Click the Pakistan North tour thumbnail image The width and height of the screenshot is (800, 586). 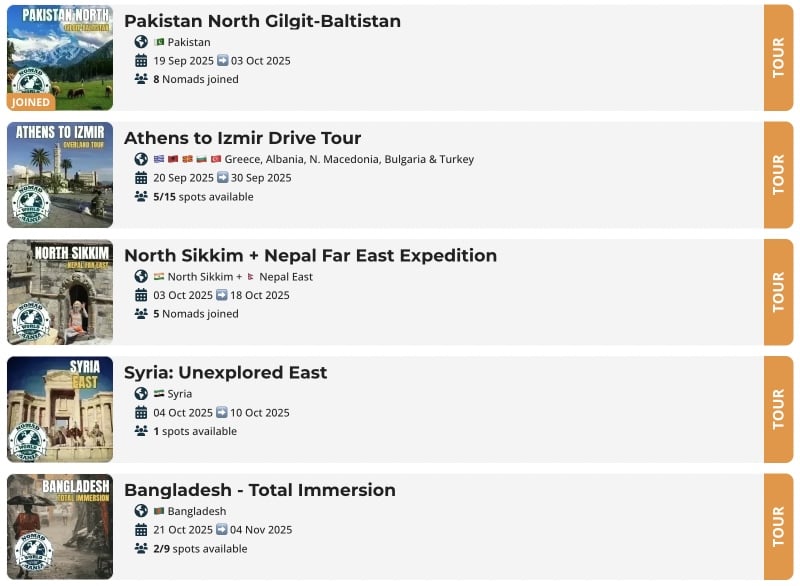60,50
